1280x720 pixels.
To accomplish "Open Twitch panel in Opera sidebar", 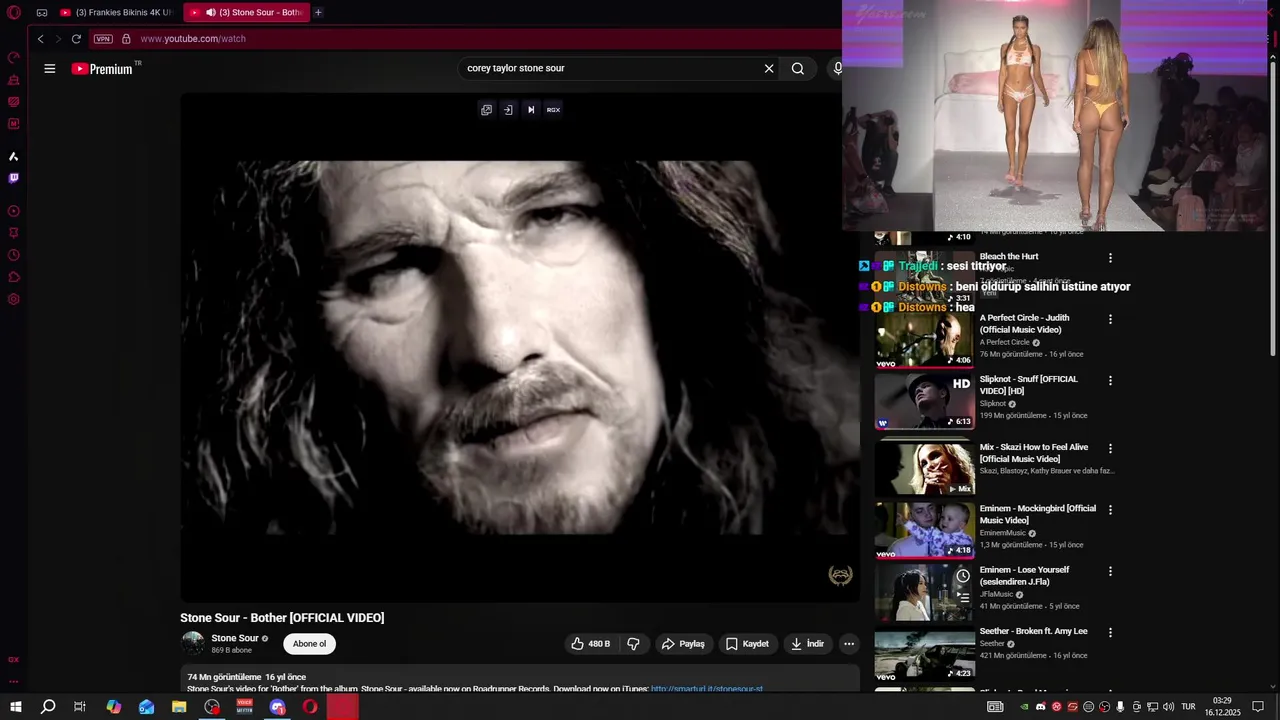I will coord(14,179).
